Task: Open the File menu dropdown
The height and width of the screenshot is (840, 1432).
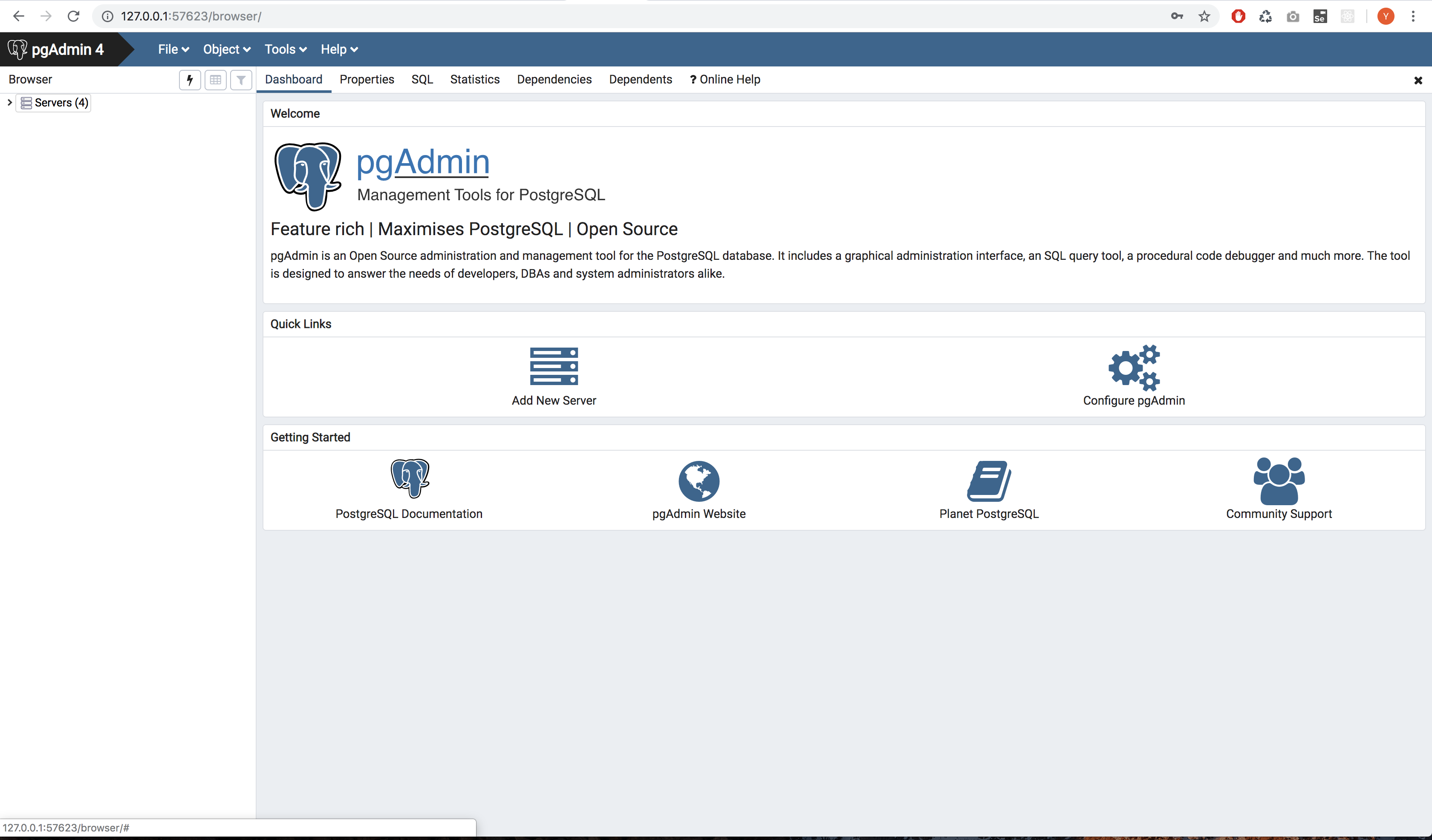Action: [173, 49]
